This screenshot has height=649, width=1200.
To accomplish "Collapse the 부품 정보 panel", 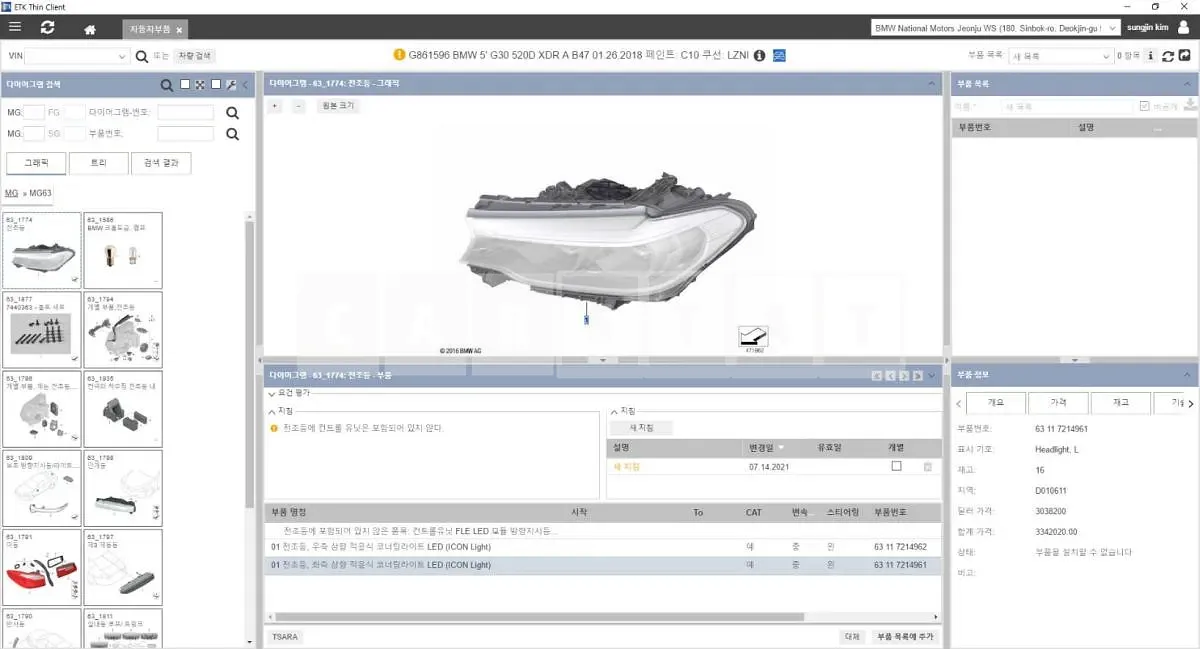I will pos(1188,376).
